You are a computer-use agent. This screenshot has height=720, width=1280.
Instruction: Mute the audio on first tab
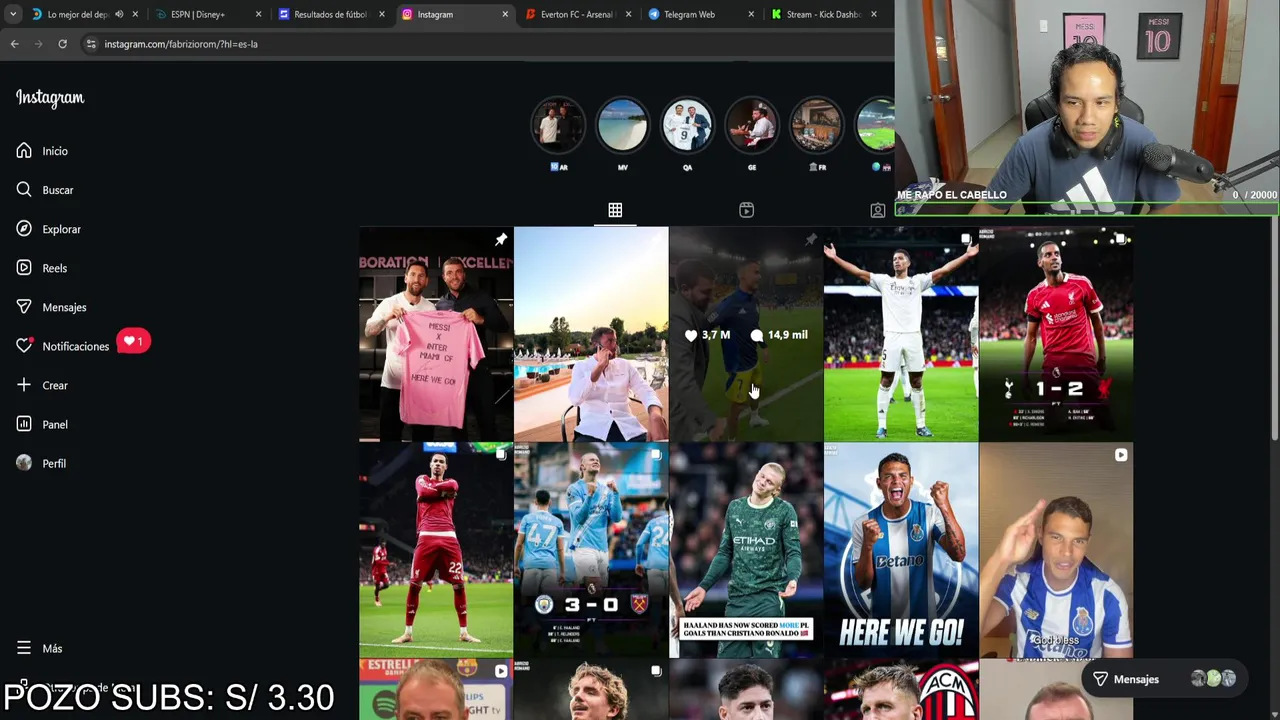[119, 14]
